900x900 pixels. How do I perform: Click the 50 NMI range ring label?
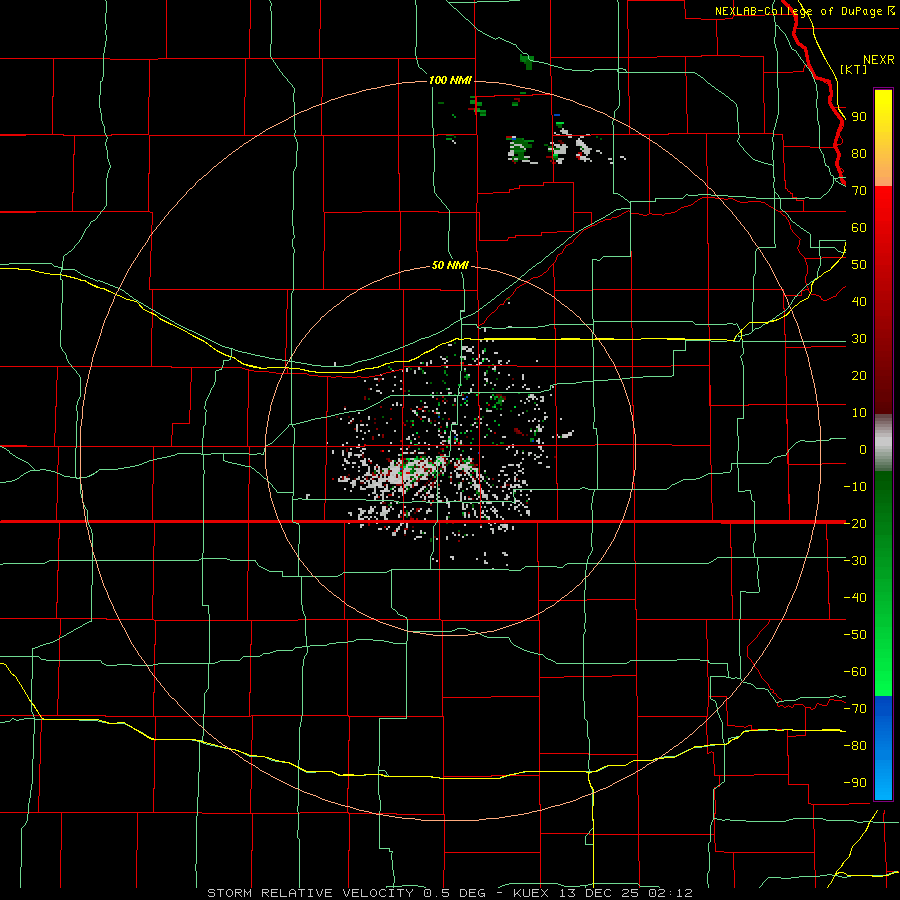tap(450, 265)
